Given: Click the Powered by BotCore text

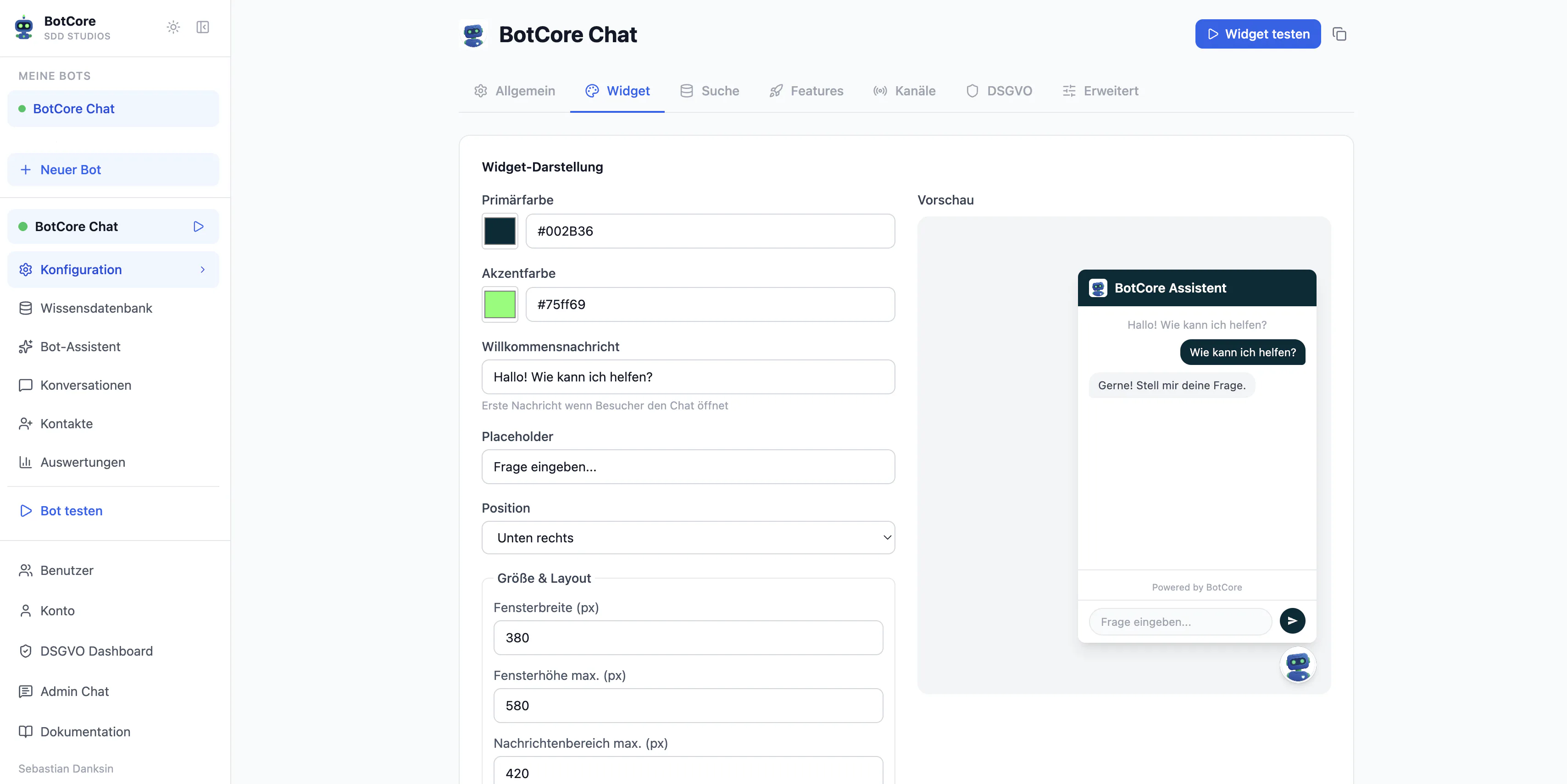Looking at the screenshot, I should click(1196, 588).
